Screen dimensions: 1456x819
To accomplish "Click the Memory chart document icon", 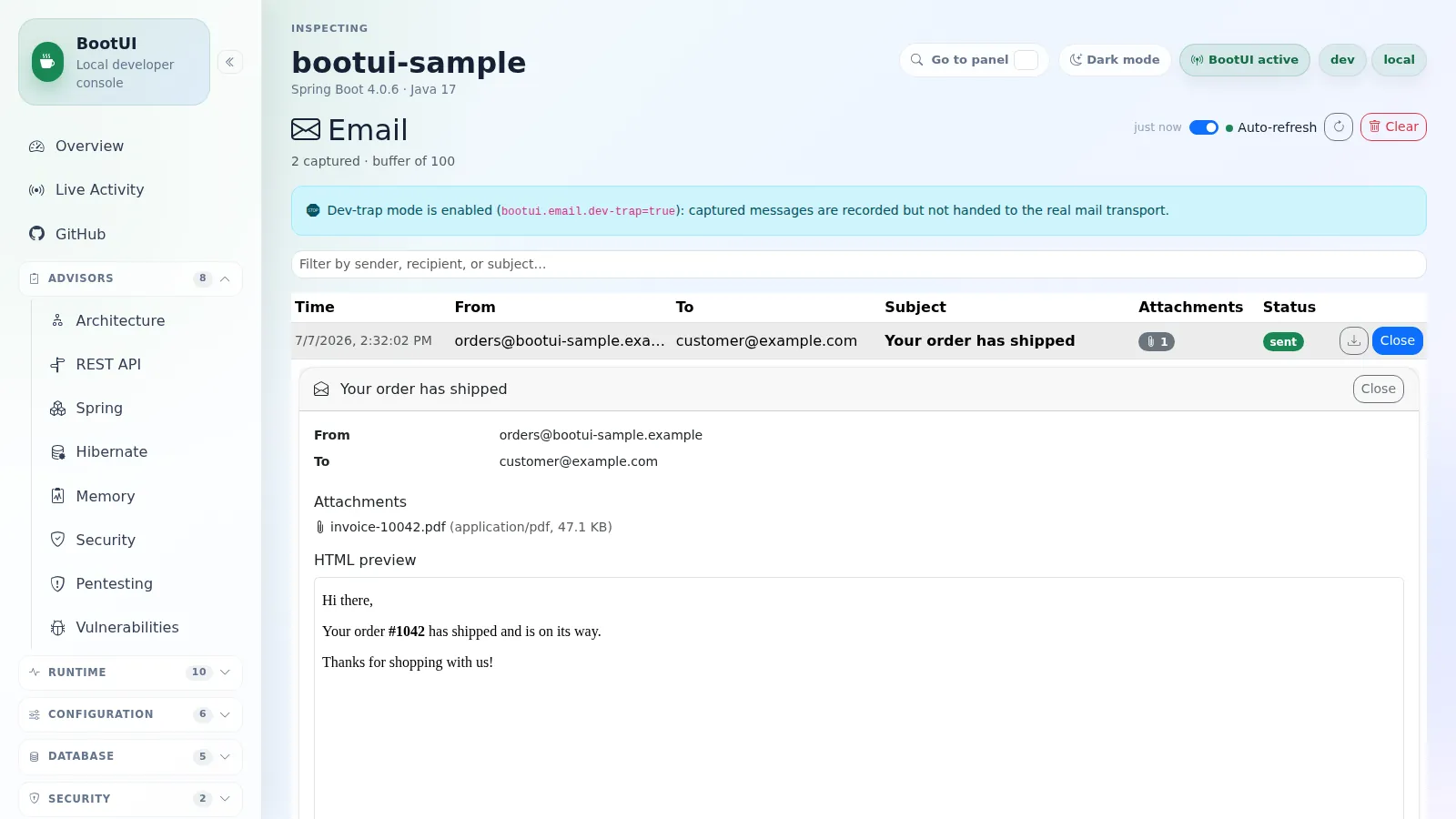I will pyautogui.click(x=57, y=496).
